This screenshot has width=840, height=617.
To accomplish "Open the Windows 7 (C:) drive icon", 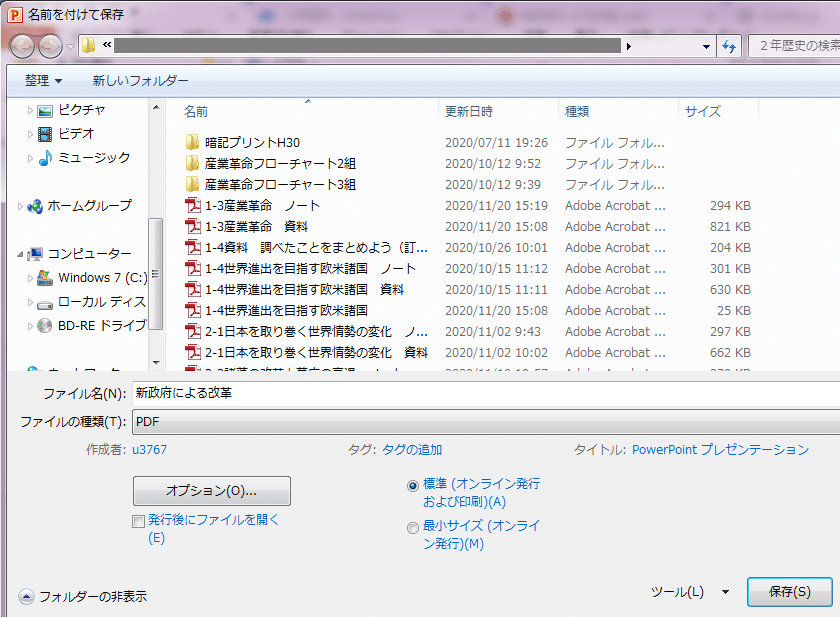I will (x=45, y=278).
